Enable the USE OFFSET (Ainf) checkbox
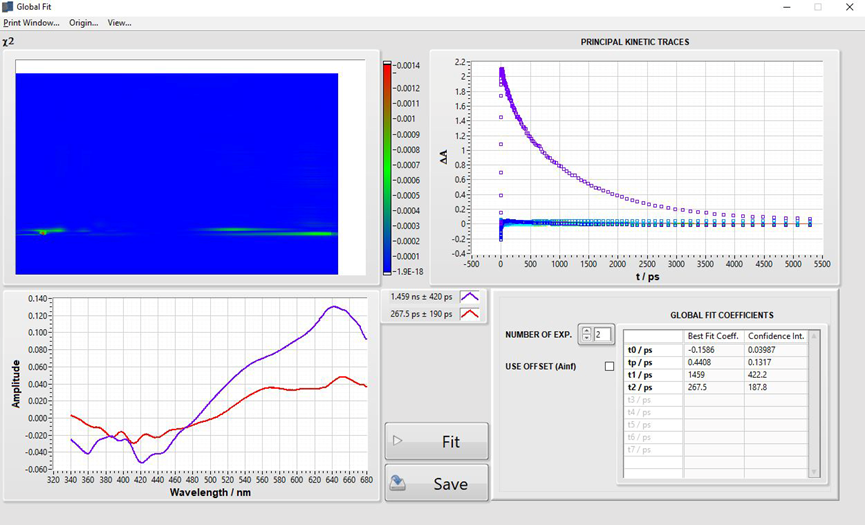The width and height of the screenshot is (865, 525). pos(609,366)
